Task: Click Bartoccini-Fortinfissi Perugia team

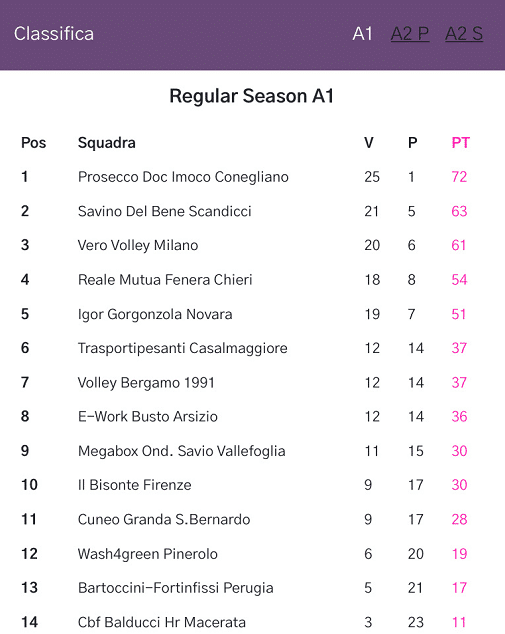Action: click(175, 588)
